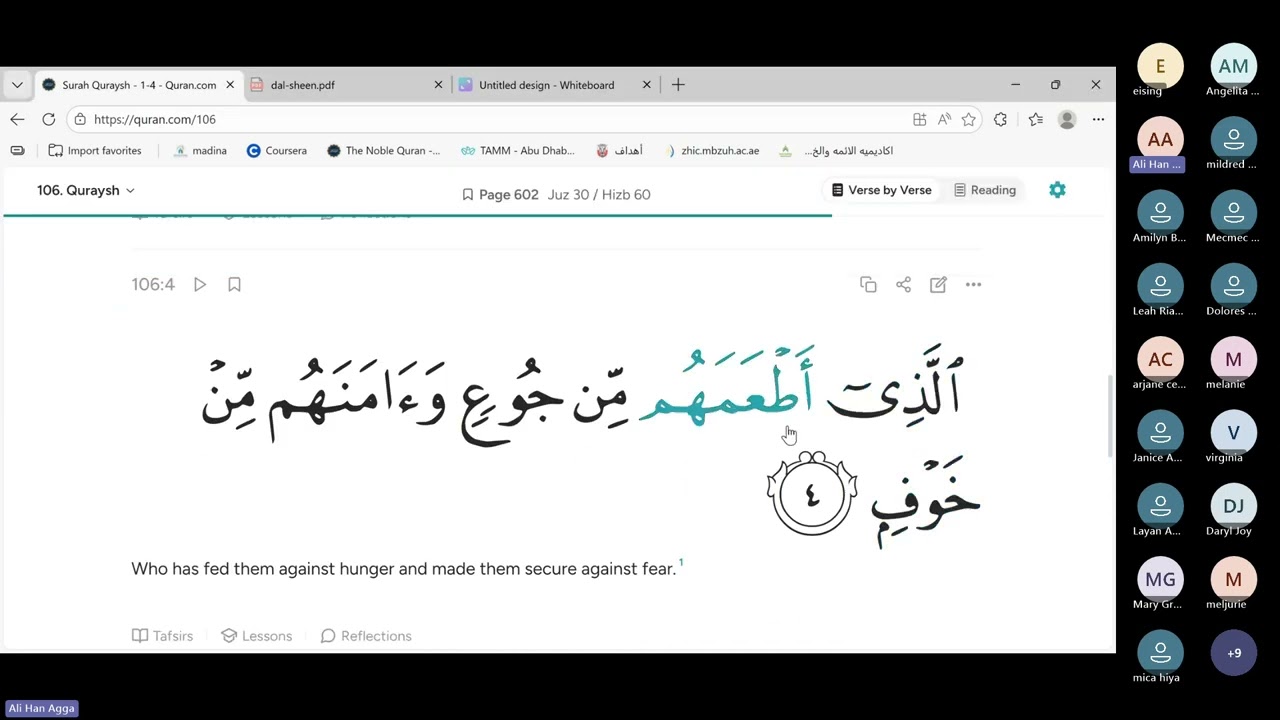The image size is (1280, 720).
Task: Select participant Angelita avatar
Action: pos(1233,66)
